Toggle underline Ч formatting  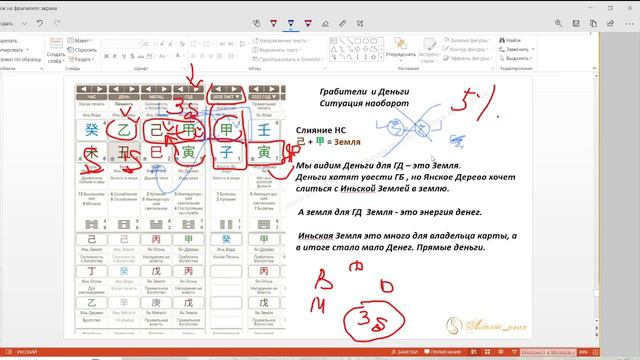123,56
